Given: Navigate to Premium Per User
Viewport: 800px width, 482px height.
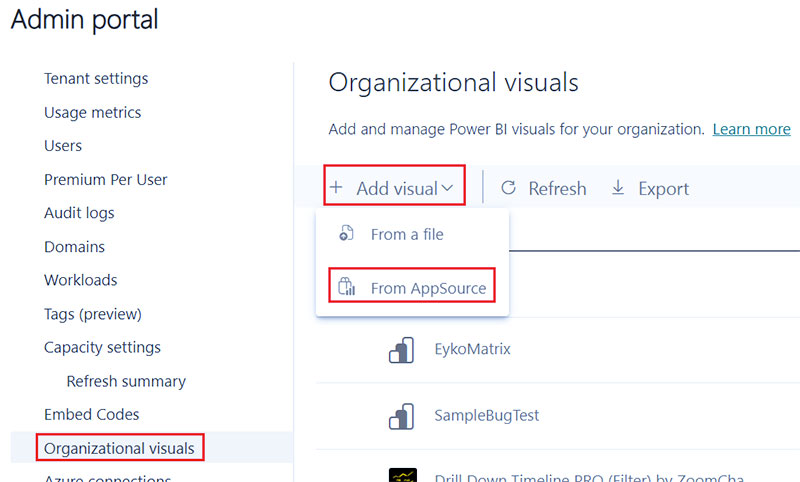Looking at the screenshot, I should 106,180.
